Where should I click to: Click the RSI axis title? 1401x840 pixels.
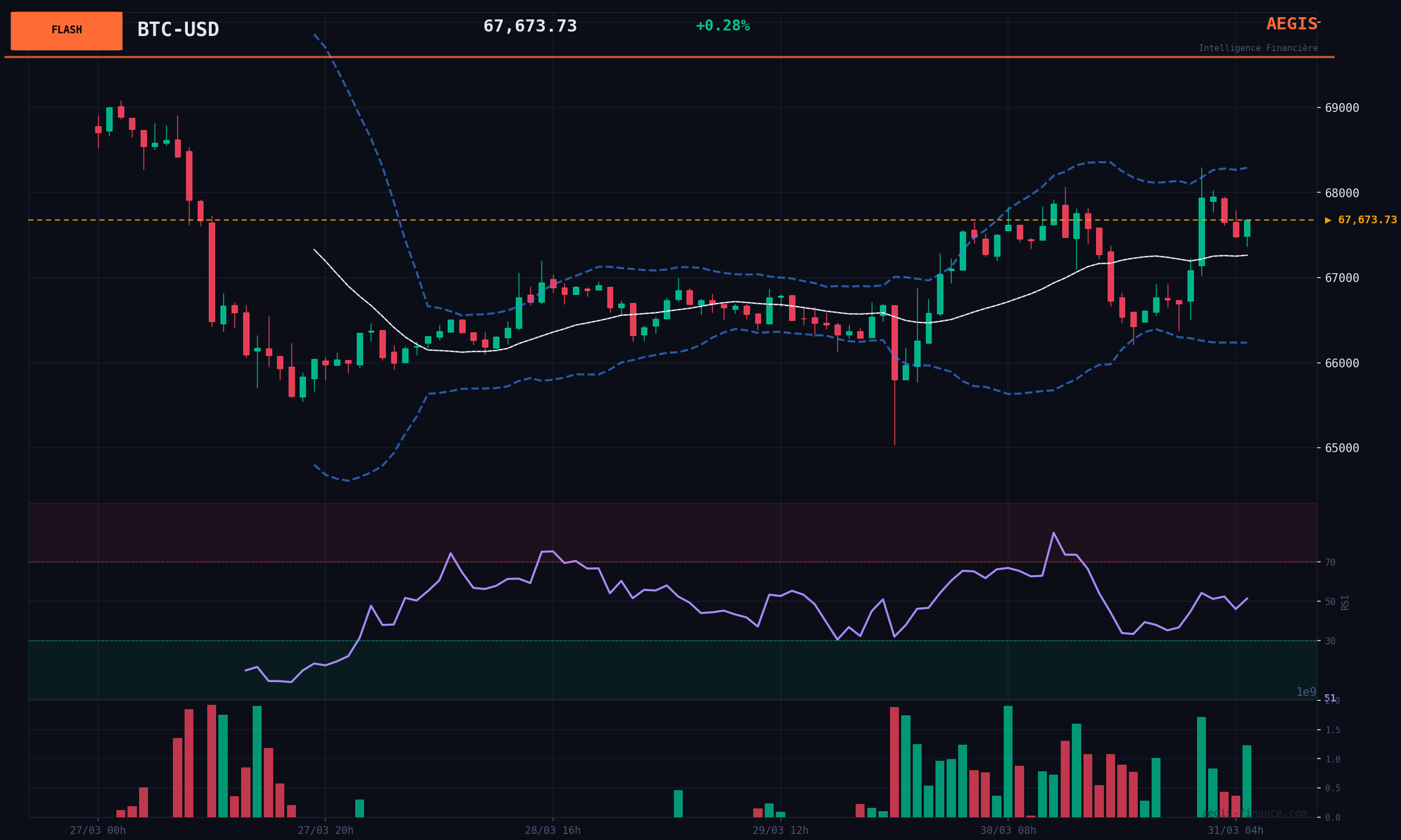(x=1345, y=602)
